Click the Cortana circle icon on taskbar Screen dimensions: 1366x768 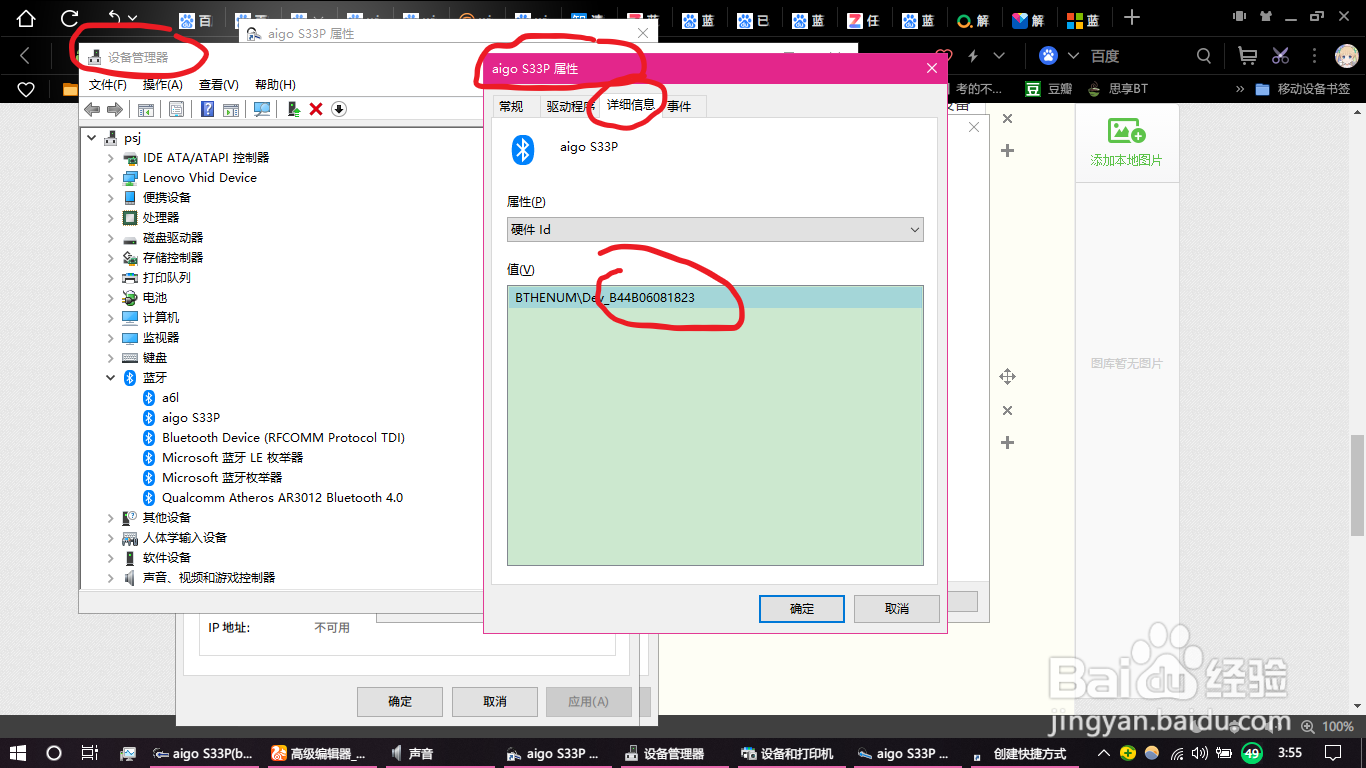pyautogui.click(x=54, y=753)
